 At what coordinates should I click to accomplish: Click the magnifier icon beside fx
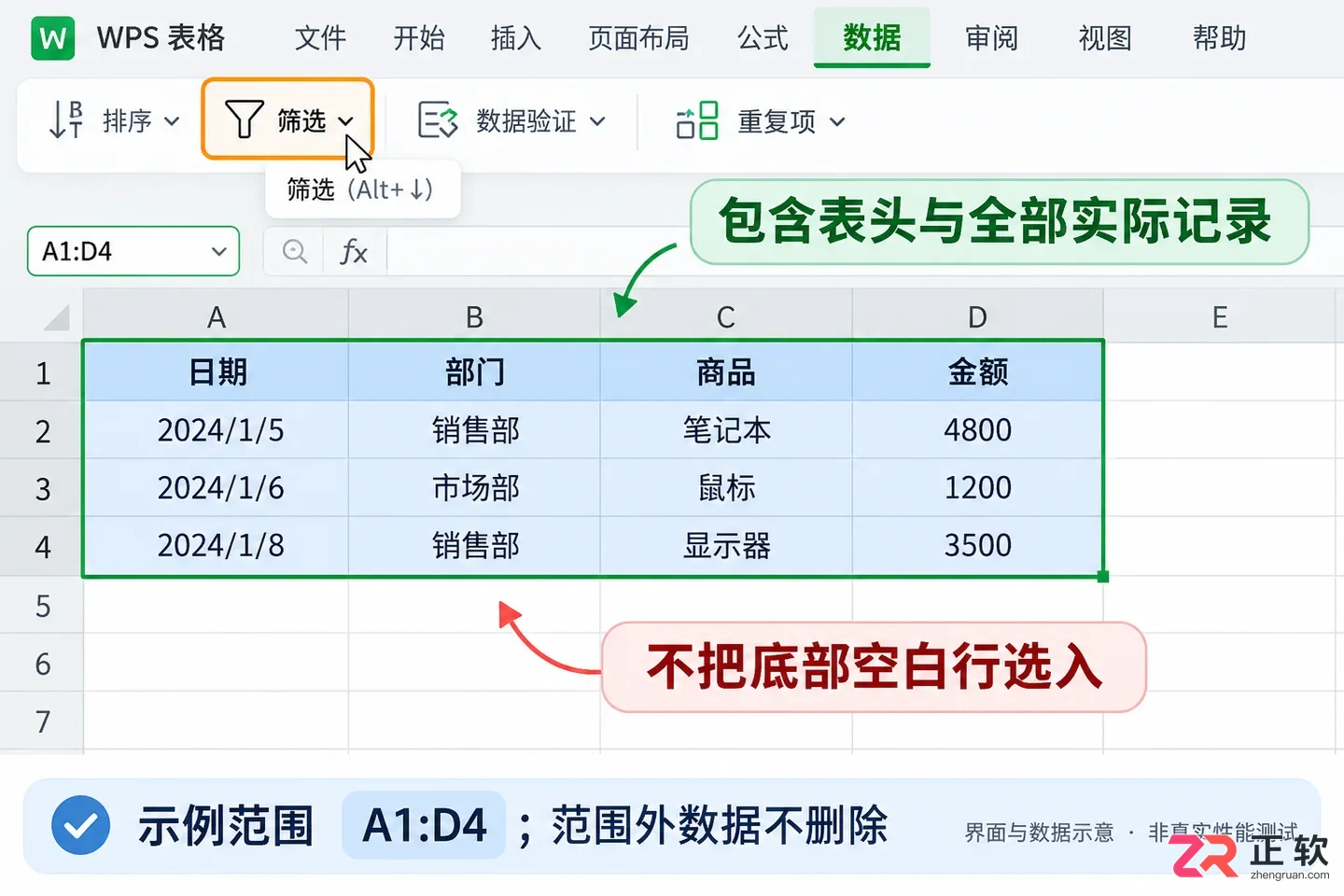(x=295, y=252)
